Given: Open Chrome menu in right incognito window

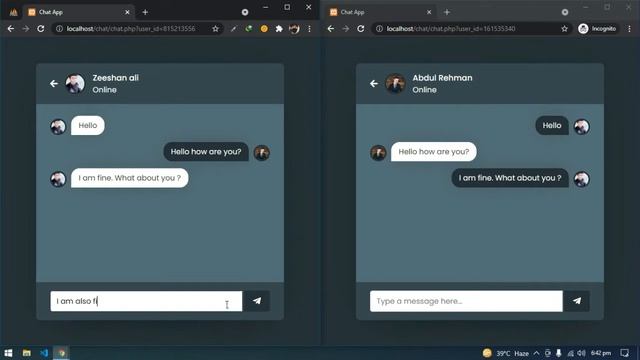Looking at the screenshot, I should pos(629,29).
